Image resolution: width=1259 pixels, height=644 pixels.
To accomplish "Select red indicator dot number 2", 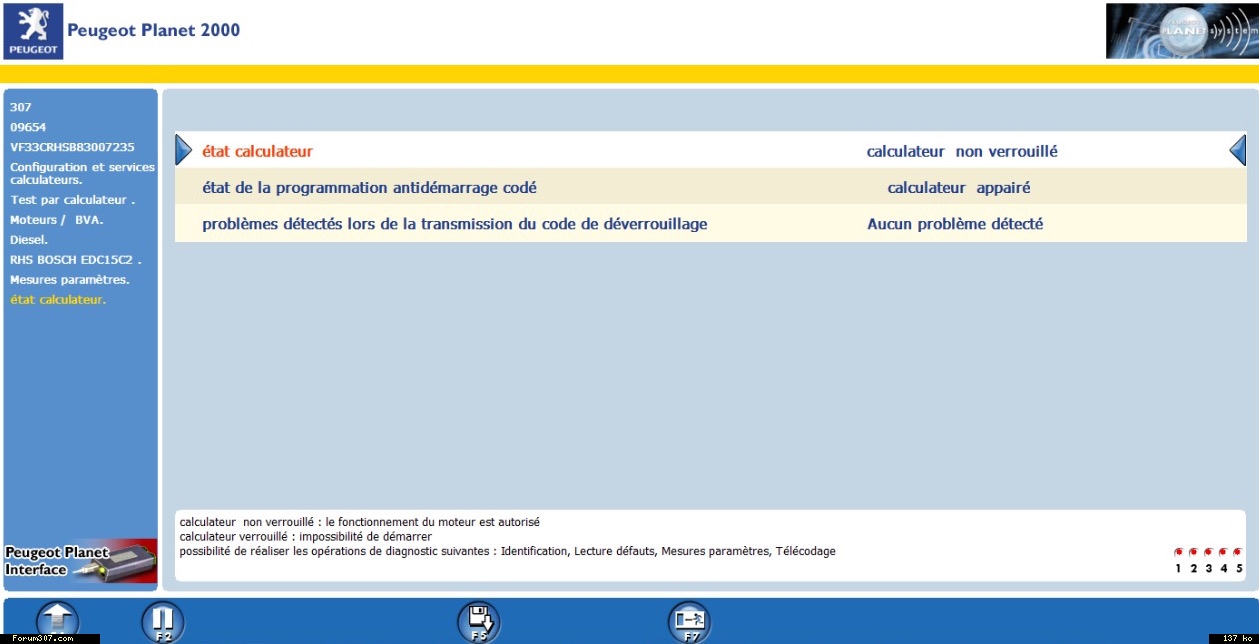I will (1193, 552).
